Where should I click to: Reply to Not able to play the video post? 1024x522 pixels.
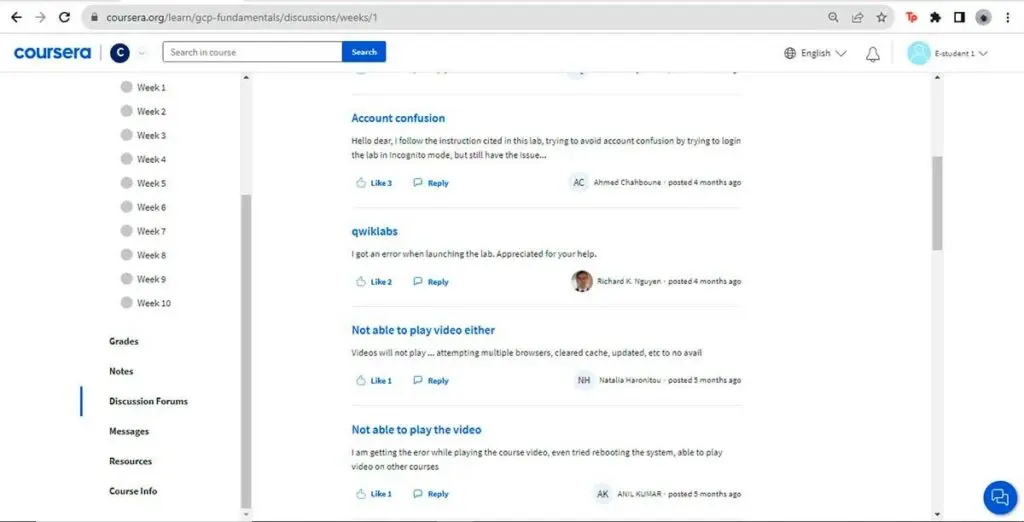[431, 494]
